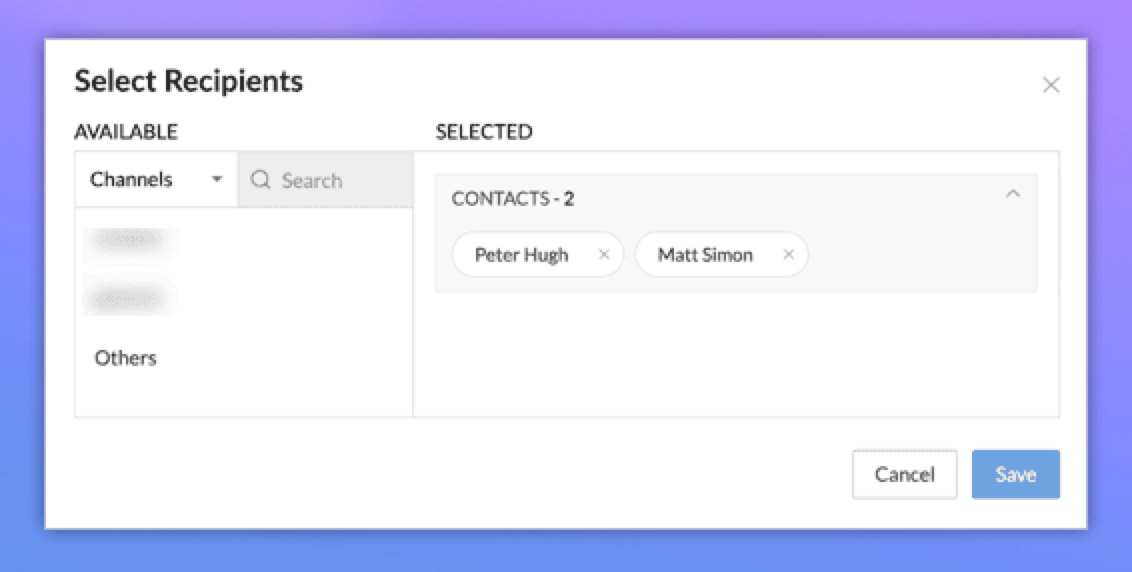
Task: Click the Select Recipients dialog title
Action: (x=189, y=81)
